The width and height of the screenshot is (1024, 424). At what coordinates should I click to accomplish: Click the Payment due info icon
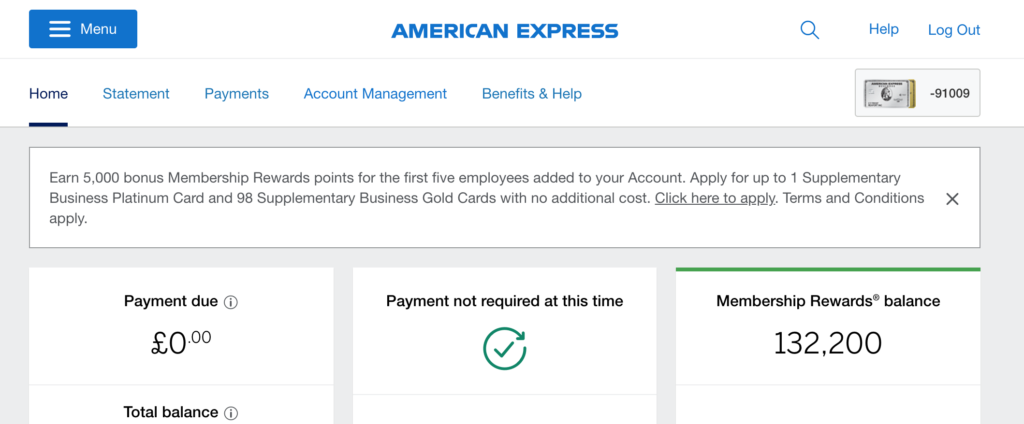231,302
